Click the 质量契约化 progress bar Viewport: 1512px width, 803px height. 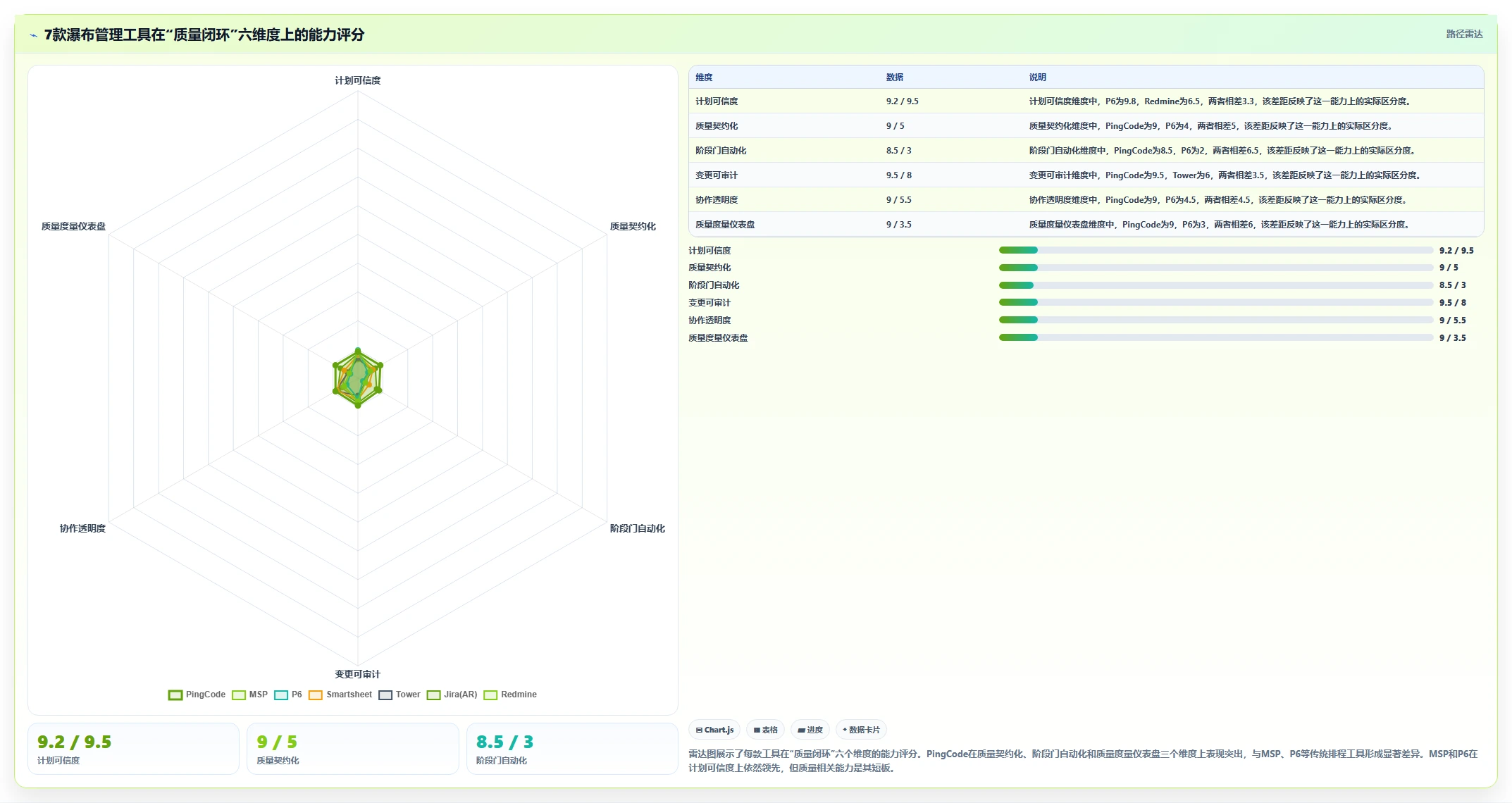click(1216, 268)
